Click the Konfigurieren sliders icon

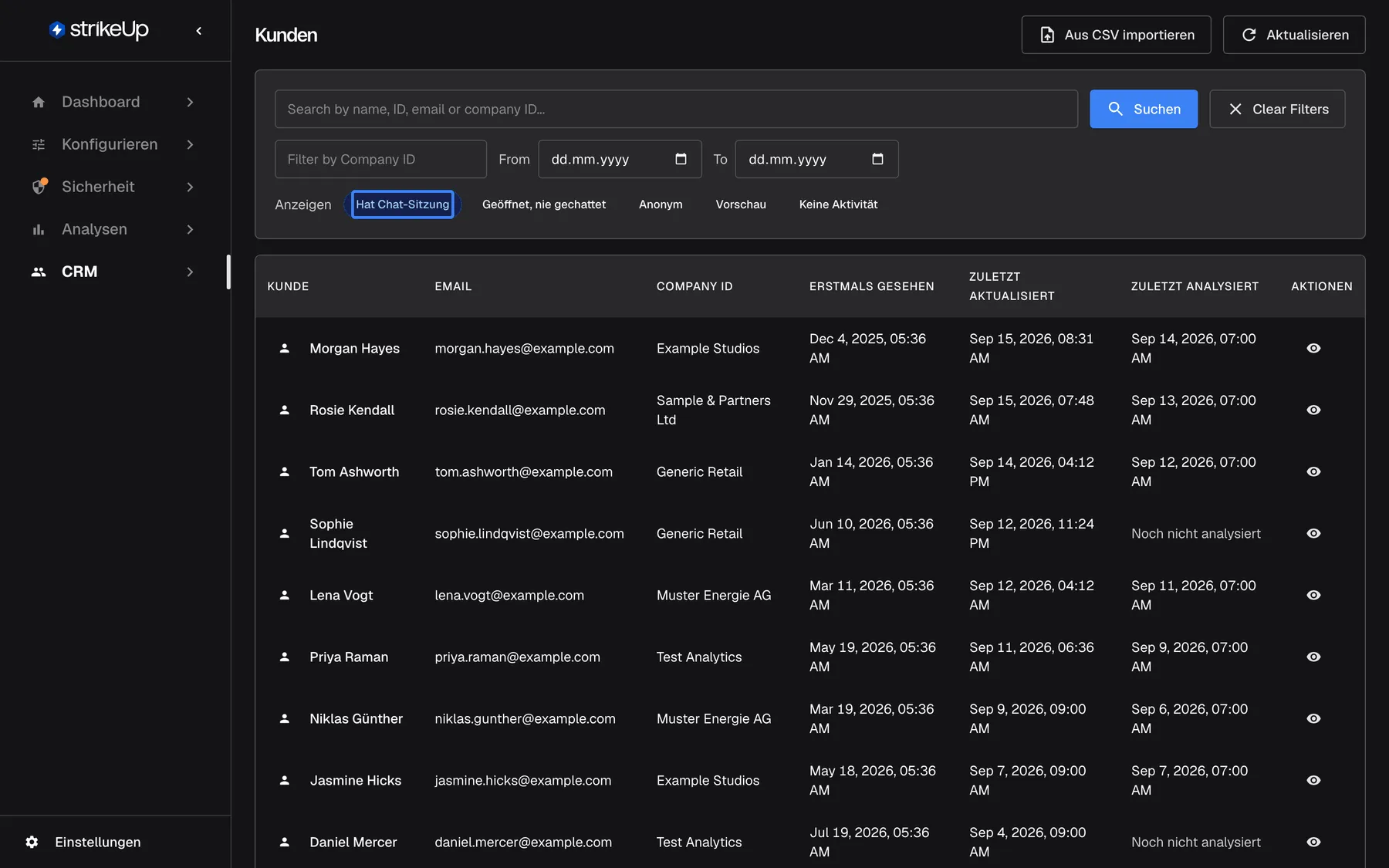click(x=39, y=144)
